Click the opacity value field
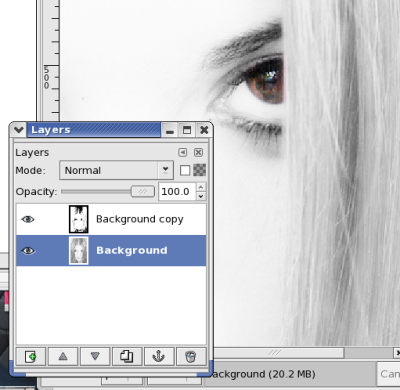 click(x=177, y=192)
